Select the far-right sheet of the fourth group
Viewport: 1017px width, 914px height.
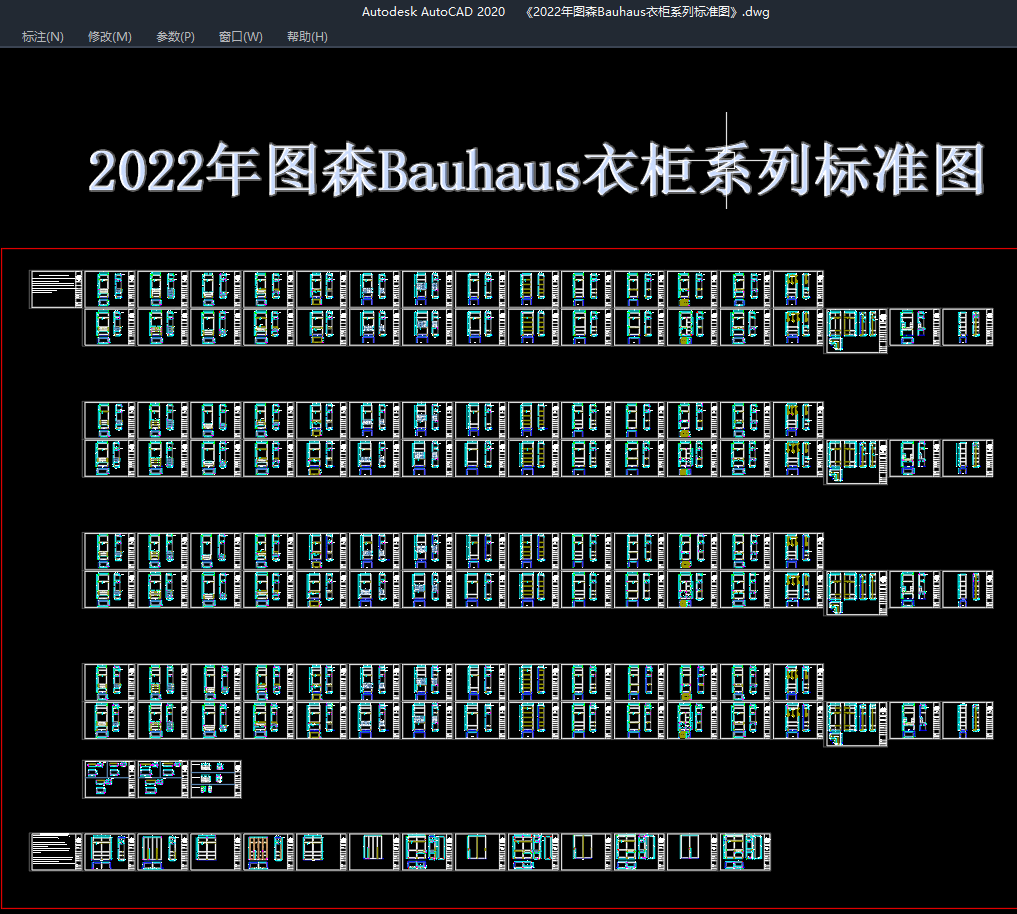(x=968, y=720)
